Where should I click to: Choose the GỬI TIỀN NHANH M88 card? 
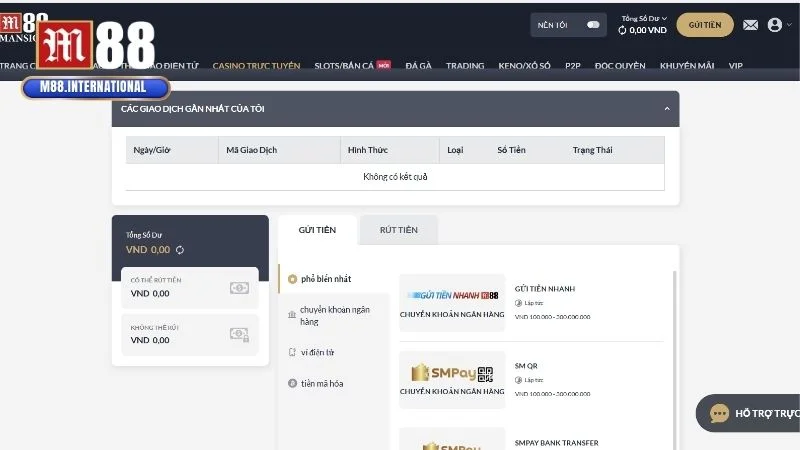(x=452, y=303)
